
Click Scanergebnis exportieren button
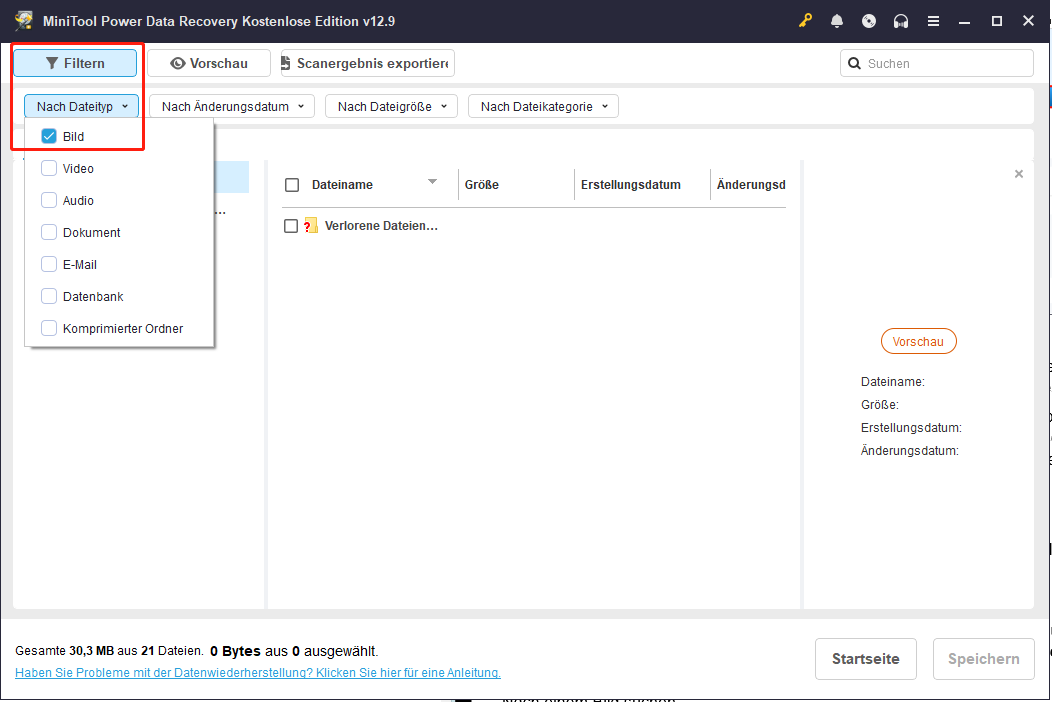coord(368,63)
